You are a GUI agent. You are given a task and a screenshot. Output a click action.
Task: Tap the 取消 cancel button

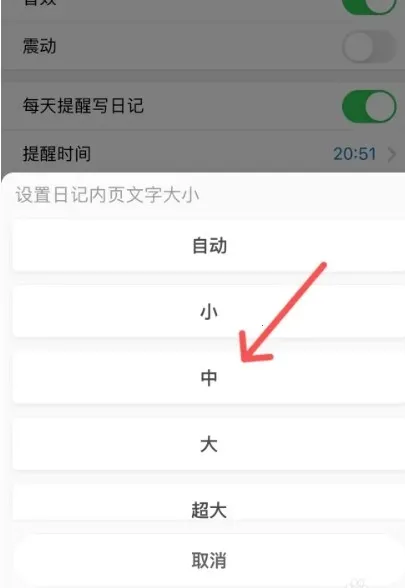coord(209,560)
